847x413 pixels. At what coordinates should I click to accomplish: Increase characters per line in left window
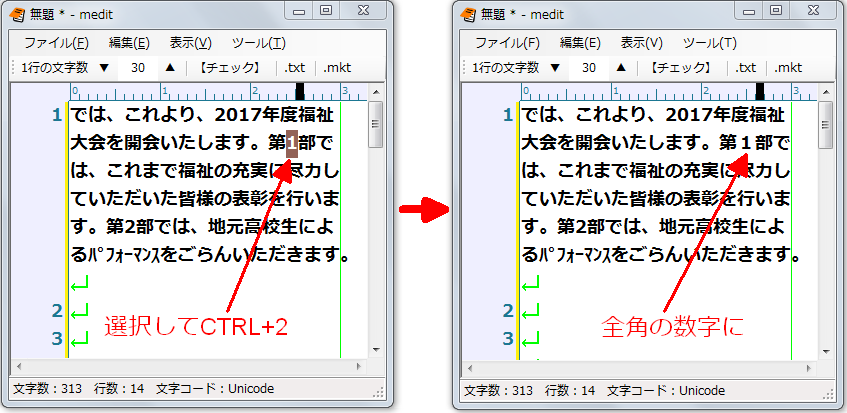coord(170,67)
